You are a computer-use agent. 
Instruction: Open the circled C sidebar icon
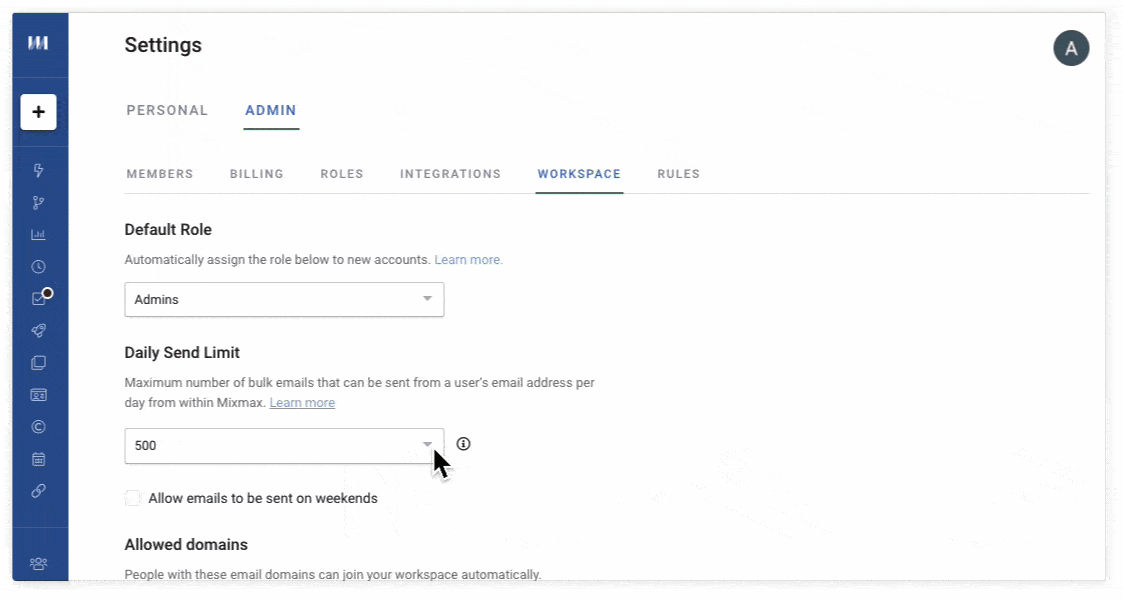click(x=39, y=427)
